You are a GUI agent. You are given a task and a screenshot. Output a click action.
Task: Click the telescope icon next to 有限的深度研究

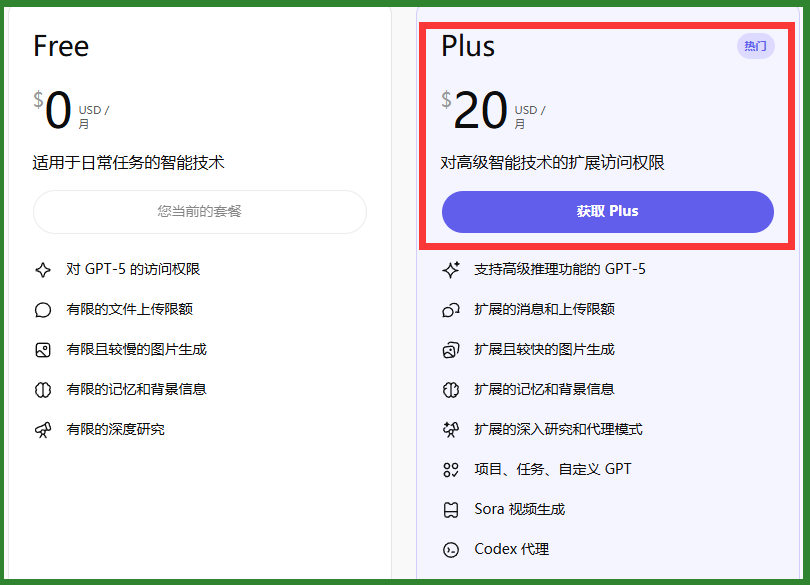click(43, 430)
